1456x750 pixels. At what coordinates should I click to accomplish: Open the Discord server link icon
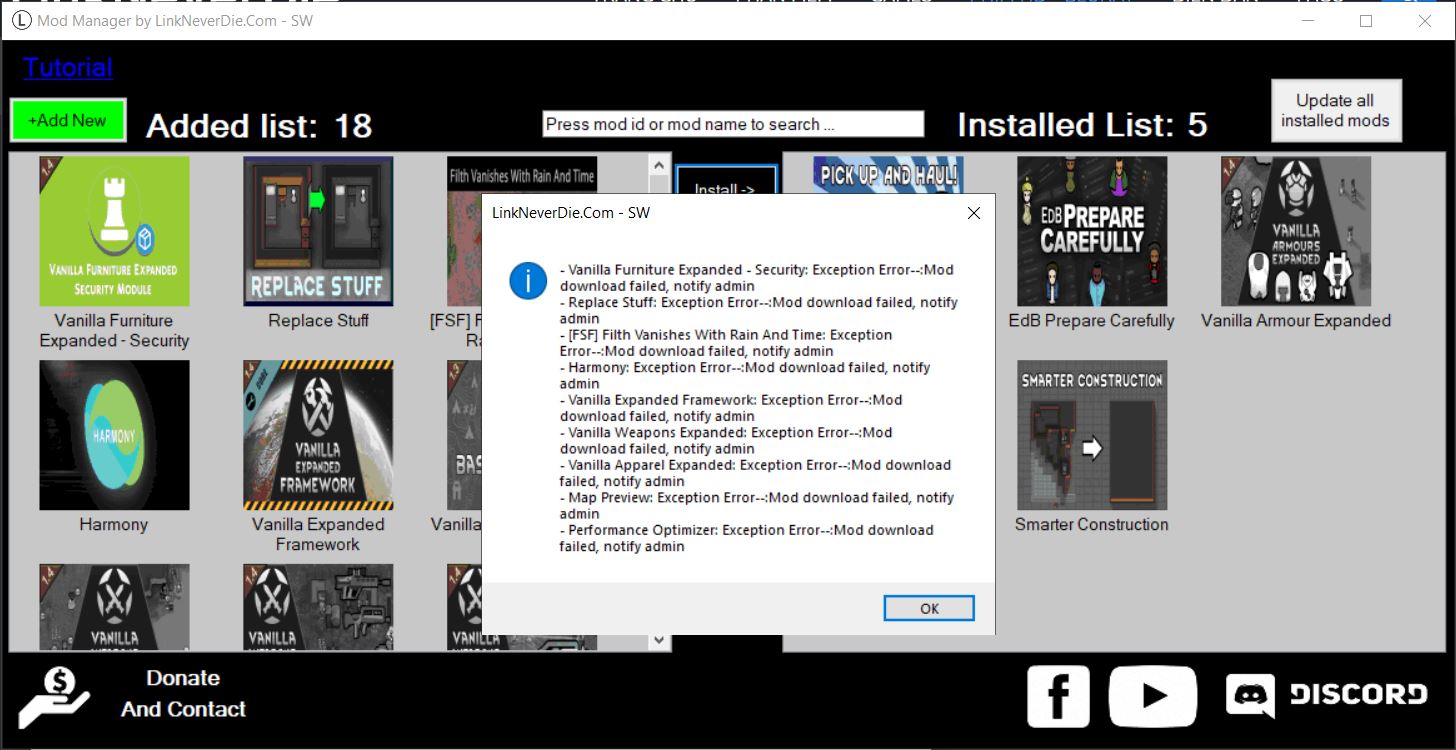coord(1326,695)
